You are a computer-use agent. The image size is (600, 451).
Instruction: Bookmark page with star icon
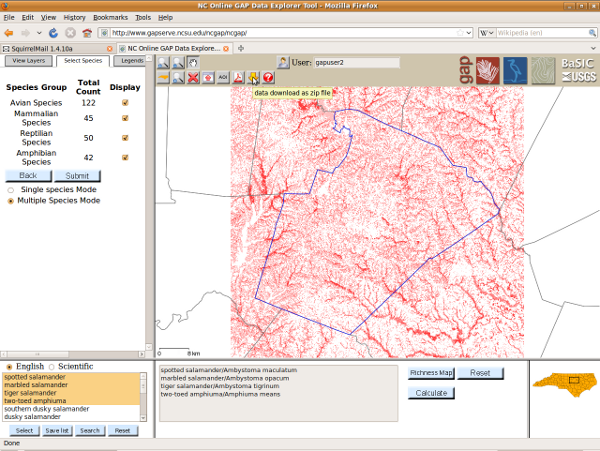coord(460,33)
